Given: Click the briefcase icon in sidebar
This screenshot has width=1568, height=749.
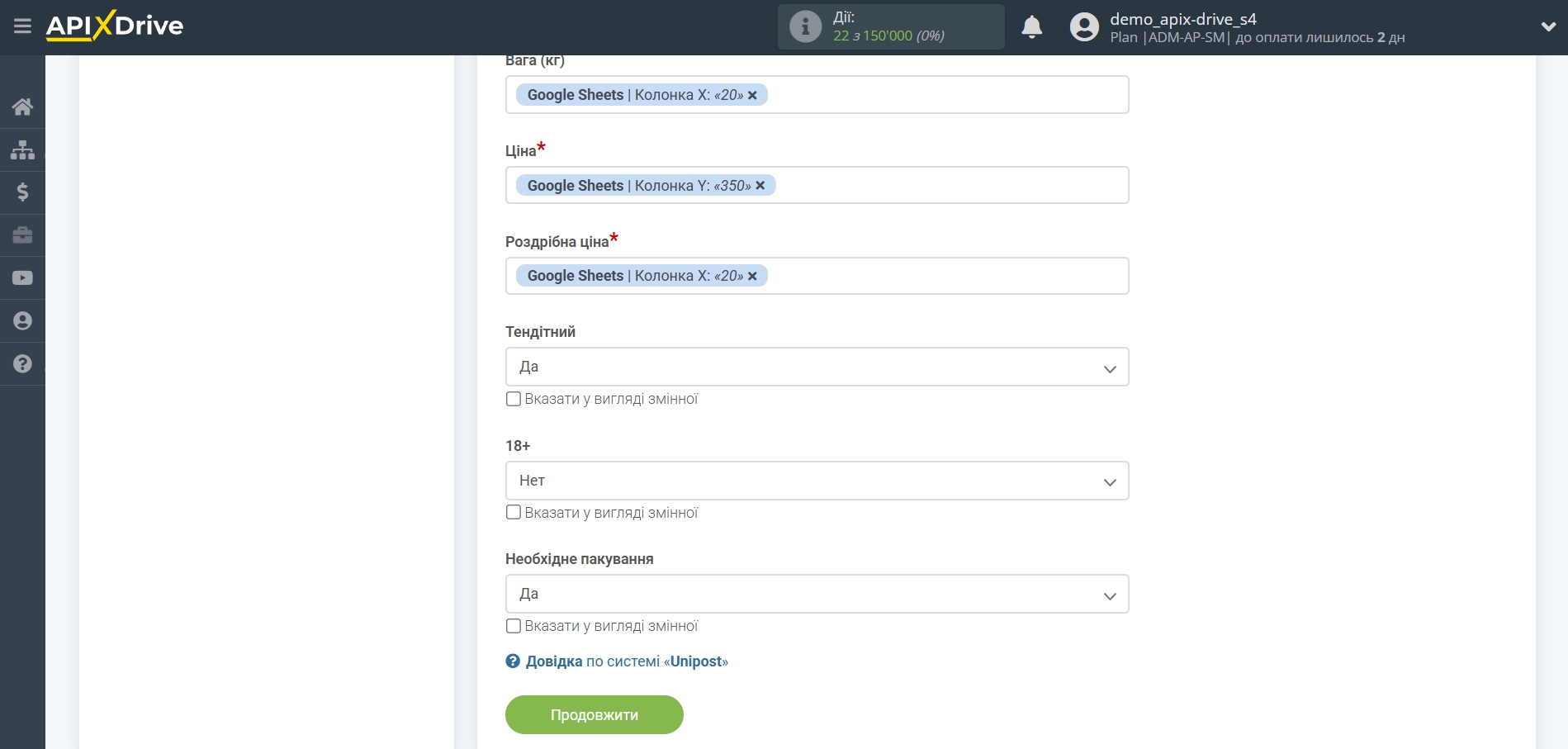Looking at the screenshot, I should (22, 235).
